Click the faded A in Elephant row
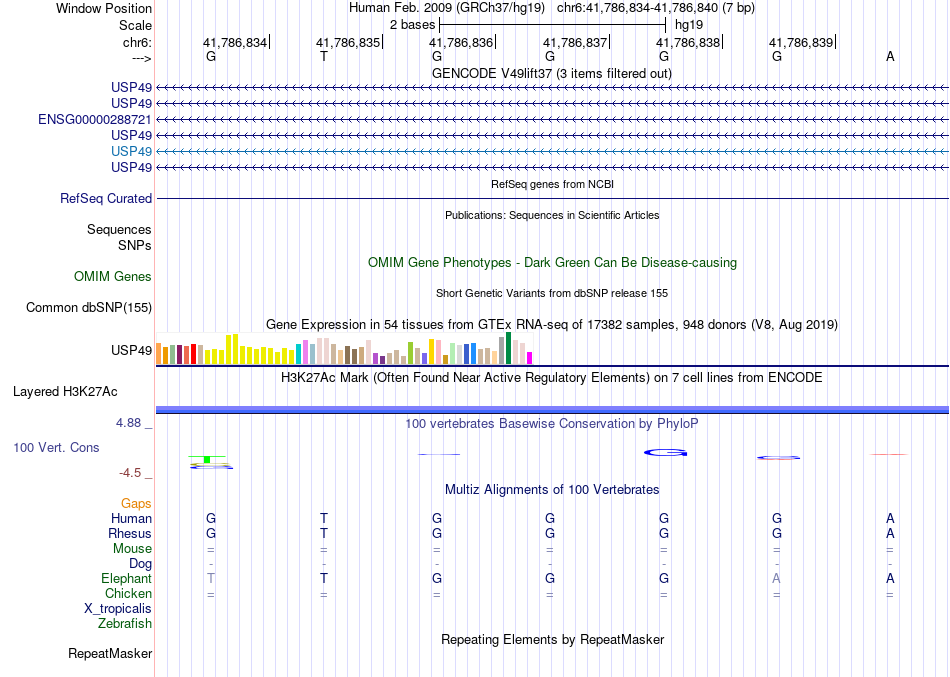The height and width of the screenshot is (677, 950). click(777, 578)
